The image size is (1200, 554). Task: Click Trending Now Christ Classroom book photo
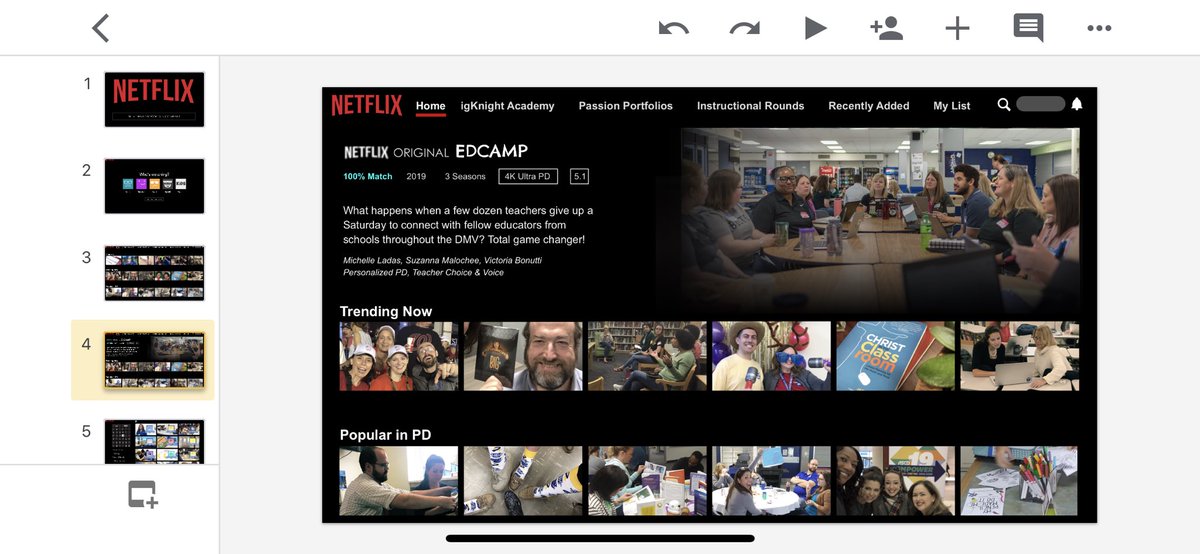pyautogui.click(x=895, y=356)
